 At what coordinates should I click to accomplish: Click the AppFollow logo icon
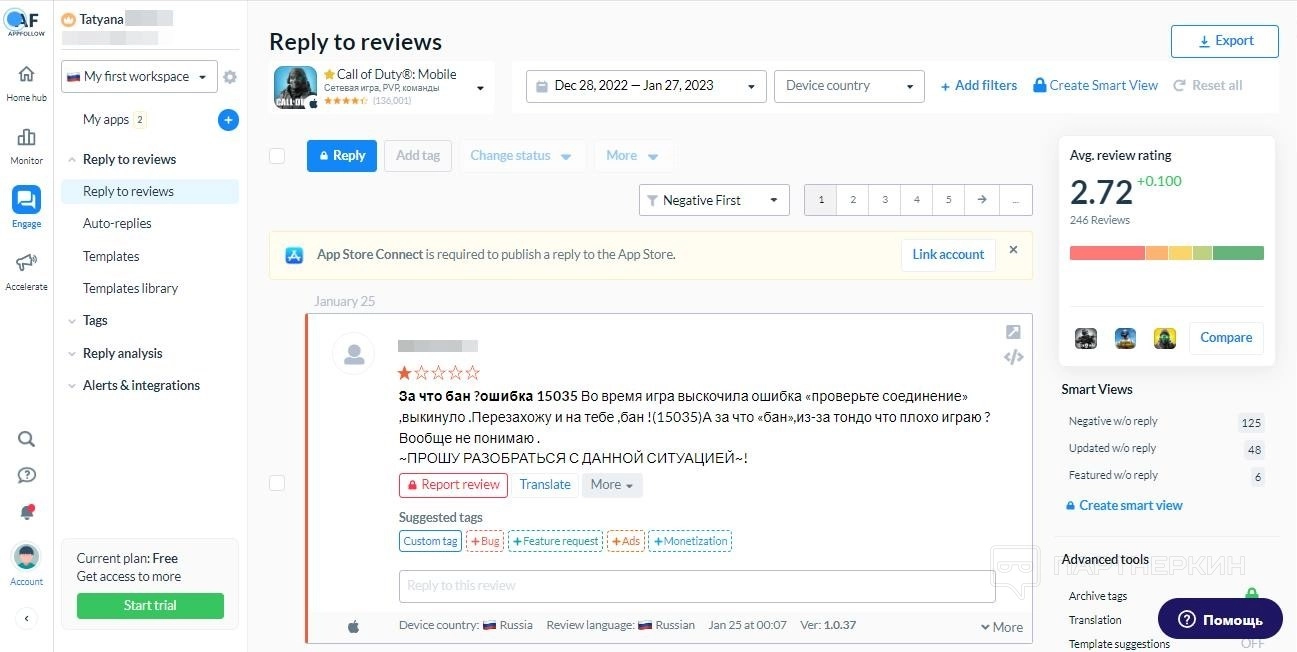pyautogui.click(x=22, y=22)
